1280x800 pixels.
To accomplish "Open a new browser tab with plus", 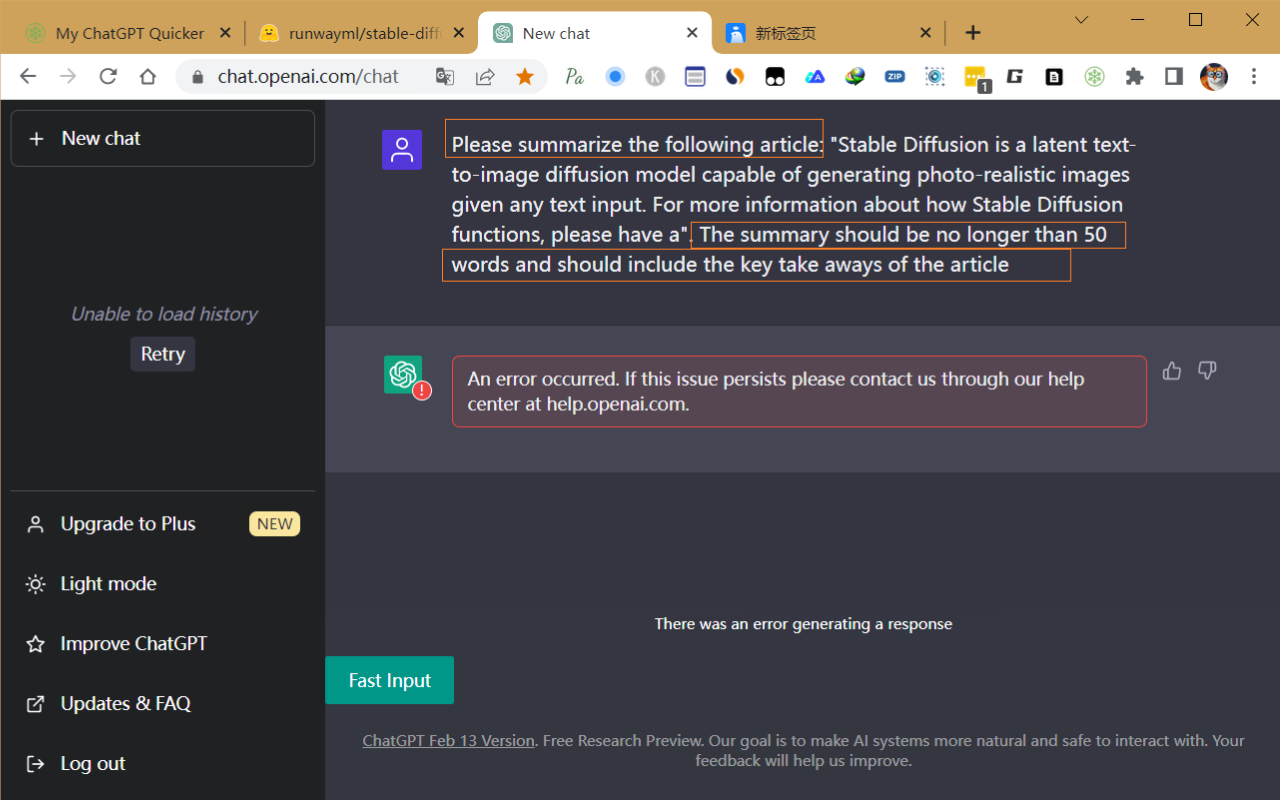I will [x=973, y=33].
